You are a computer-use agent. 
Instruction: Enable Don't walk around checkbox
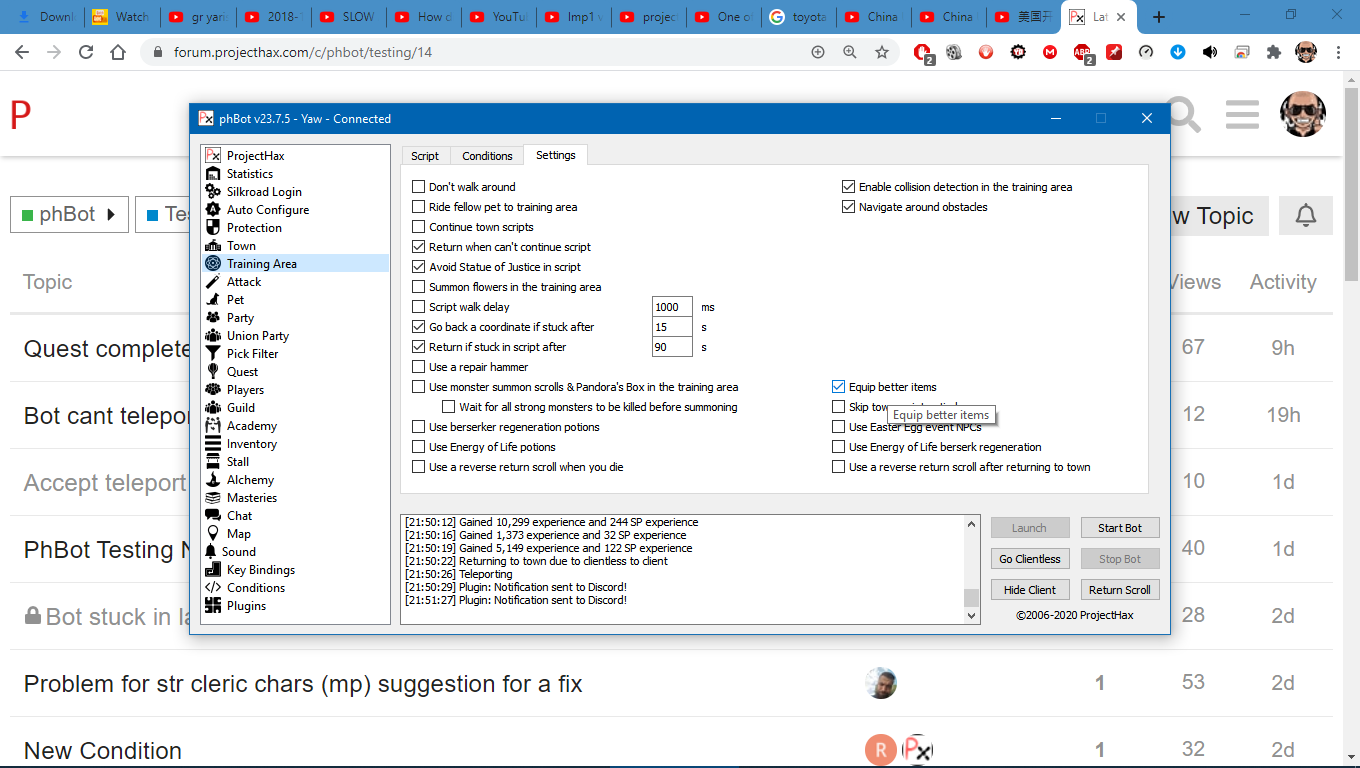tap(419, 187)
